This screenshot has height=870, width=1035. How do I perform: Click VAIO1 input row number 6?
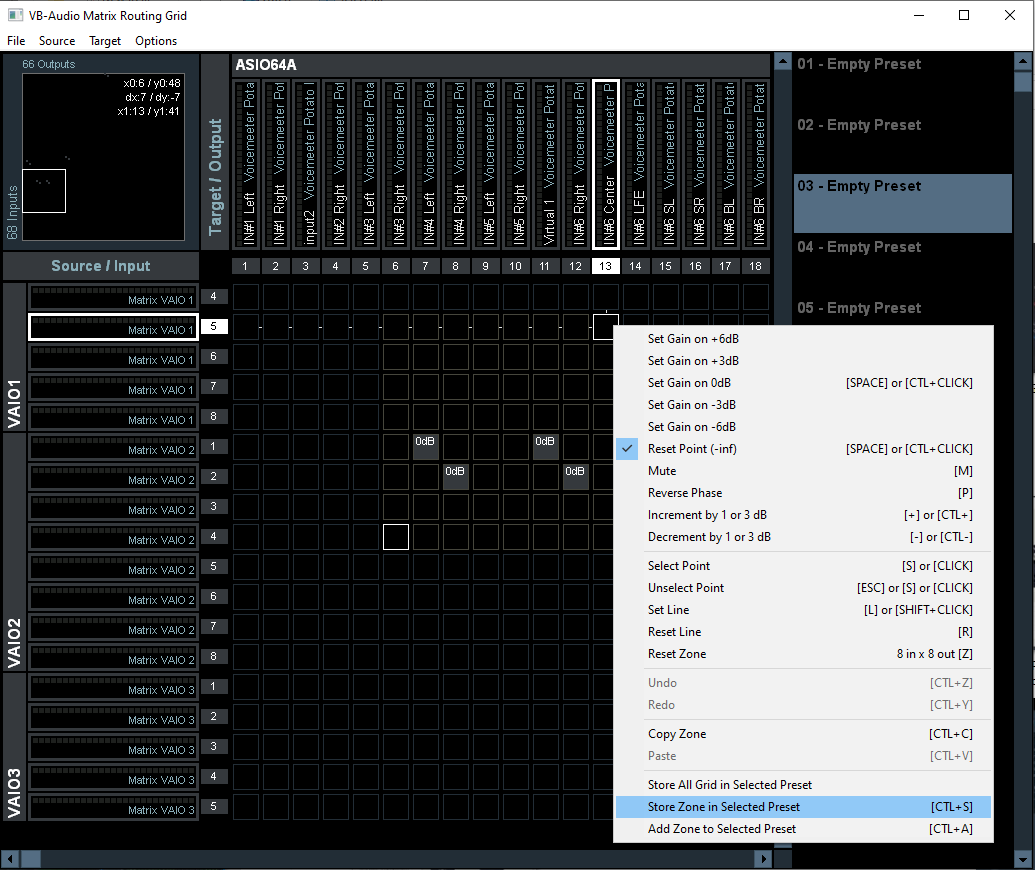214,357
